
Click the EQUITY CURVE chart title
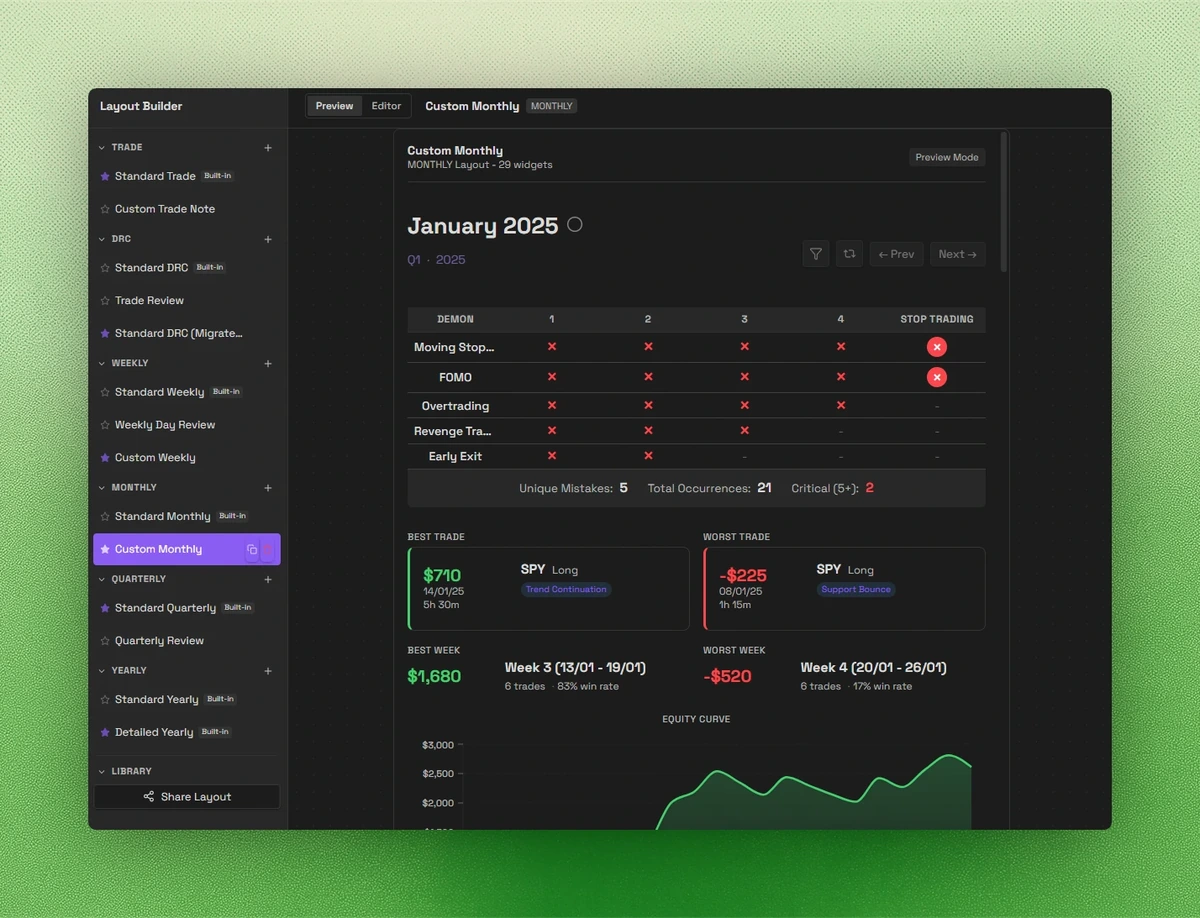tap(696, 719)
